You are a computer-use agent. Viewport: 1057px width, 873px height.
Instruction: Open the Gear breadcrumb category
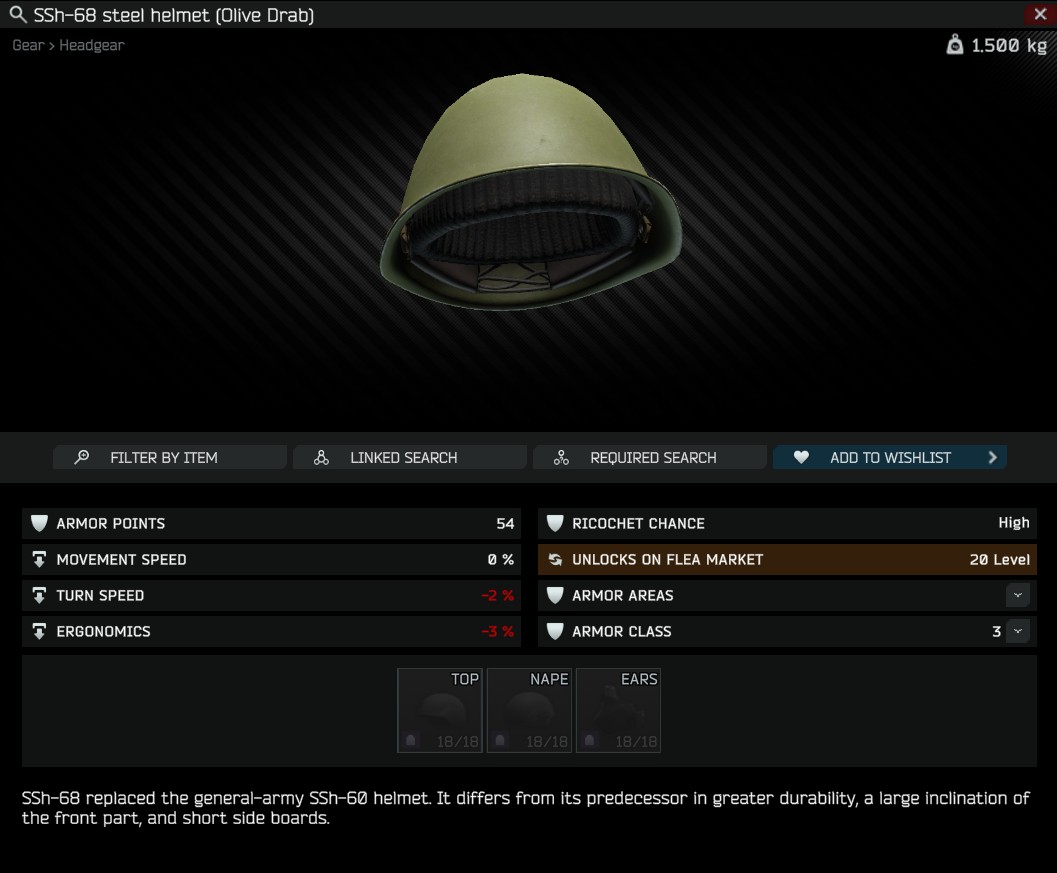point(28,45)
